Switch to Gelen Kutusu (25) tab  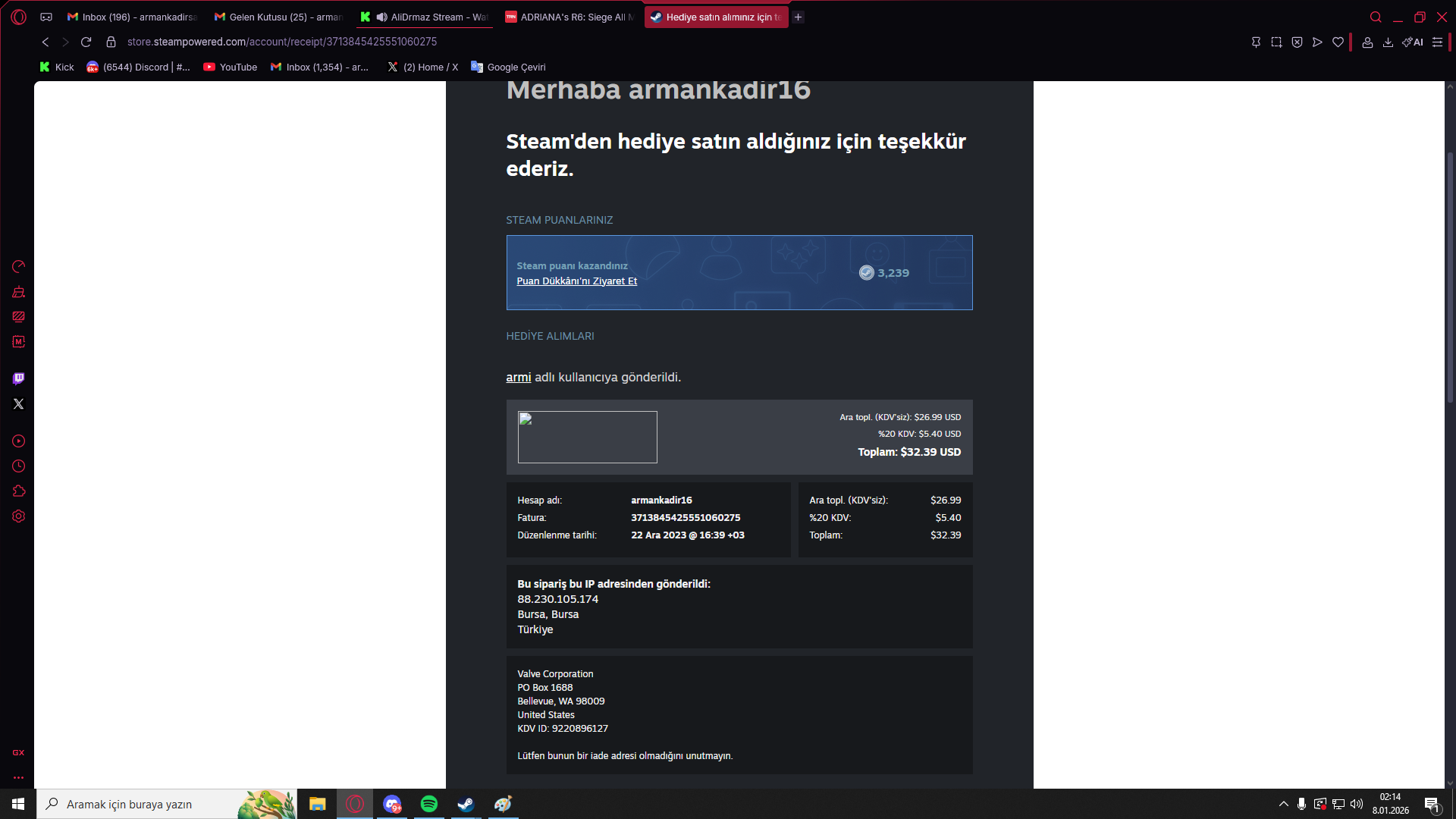(278, 17)
